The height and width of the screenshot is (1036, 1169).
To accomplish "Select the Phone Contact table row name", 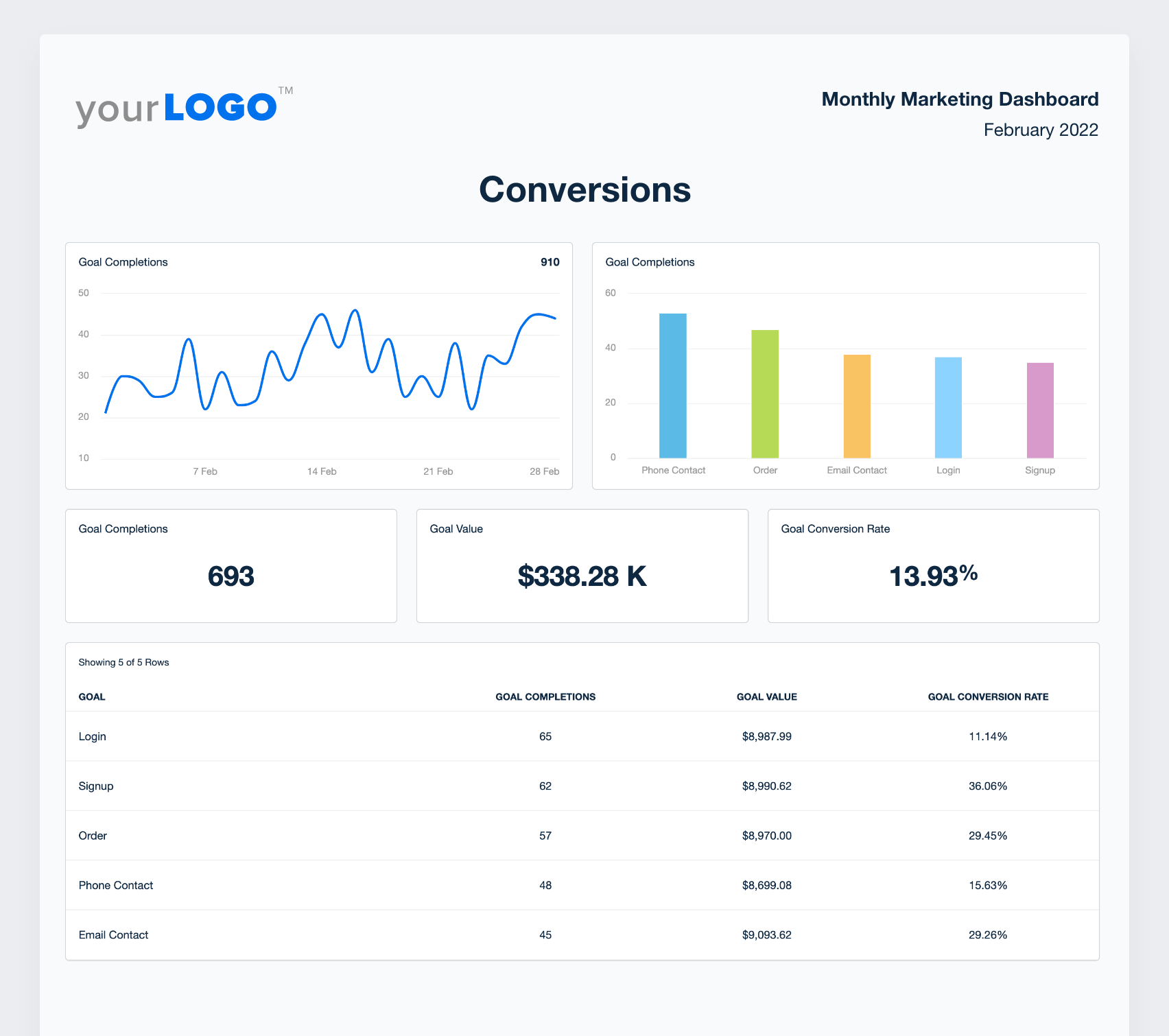I will point(116,886).
